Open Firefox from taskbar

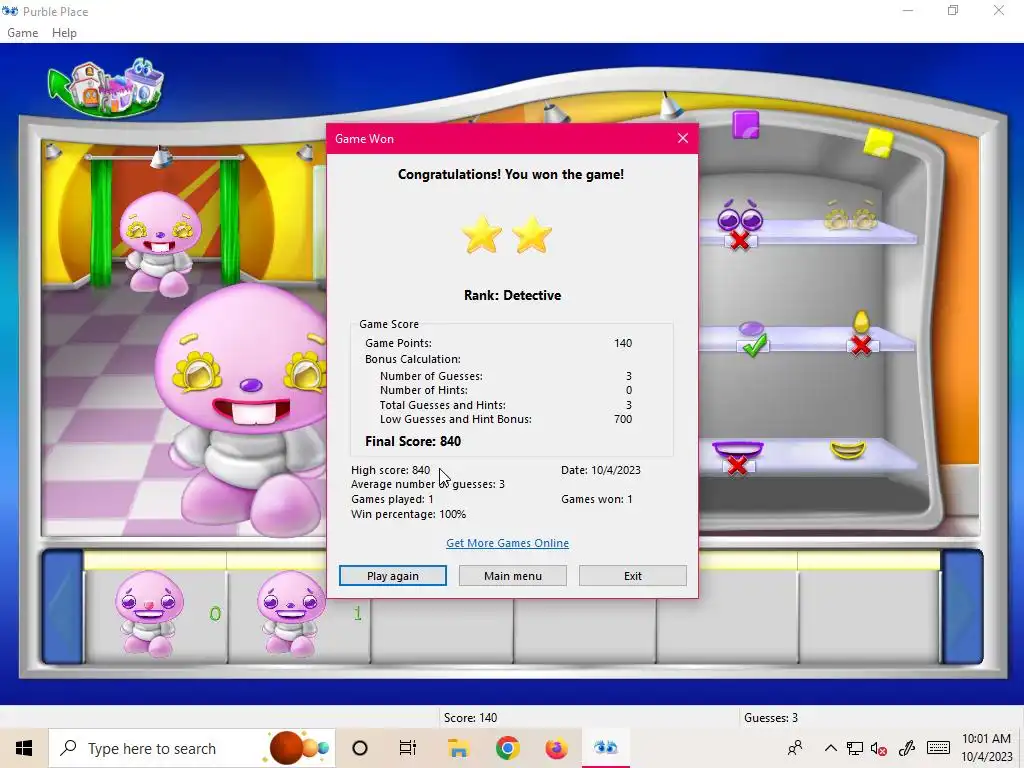tap(556, 748)
